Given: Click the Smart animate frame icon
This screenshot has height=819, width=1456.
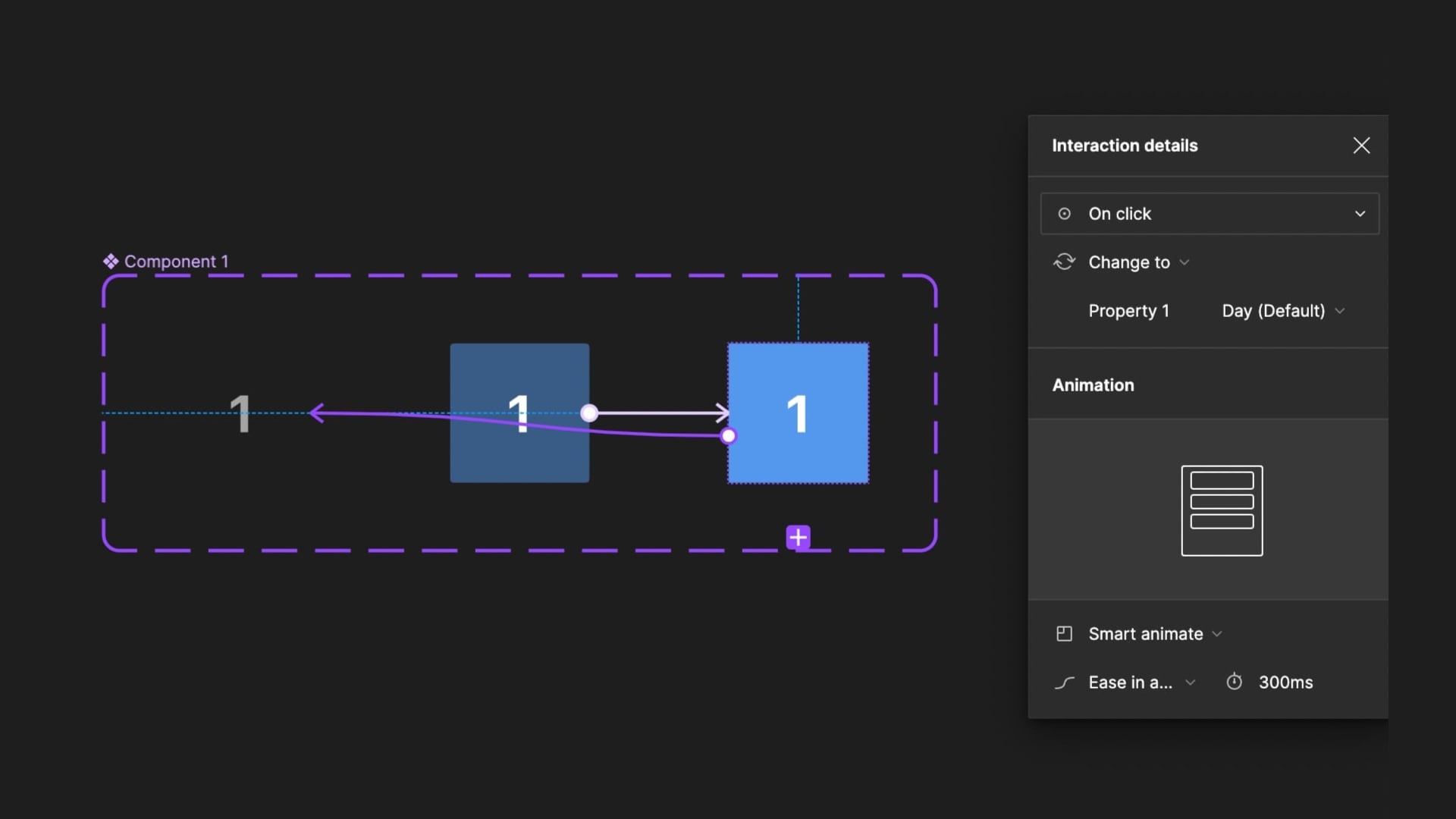Looking at the screenshot, I should point(1064,634).
